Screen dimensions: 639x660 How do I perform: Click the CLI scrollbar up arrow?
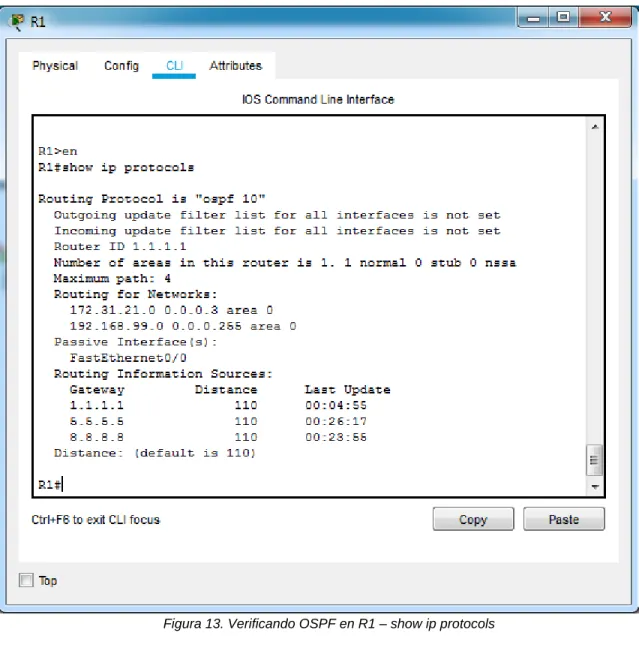tap(595, 127)
